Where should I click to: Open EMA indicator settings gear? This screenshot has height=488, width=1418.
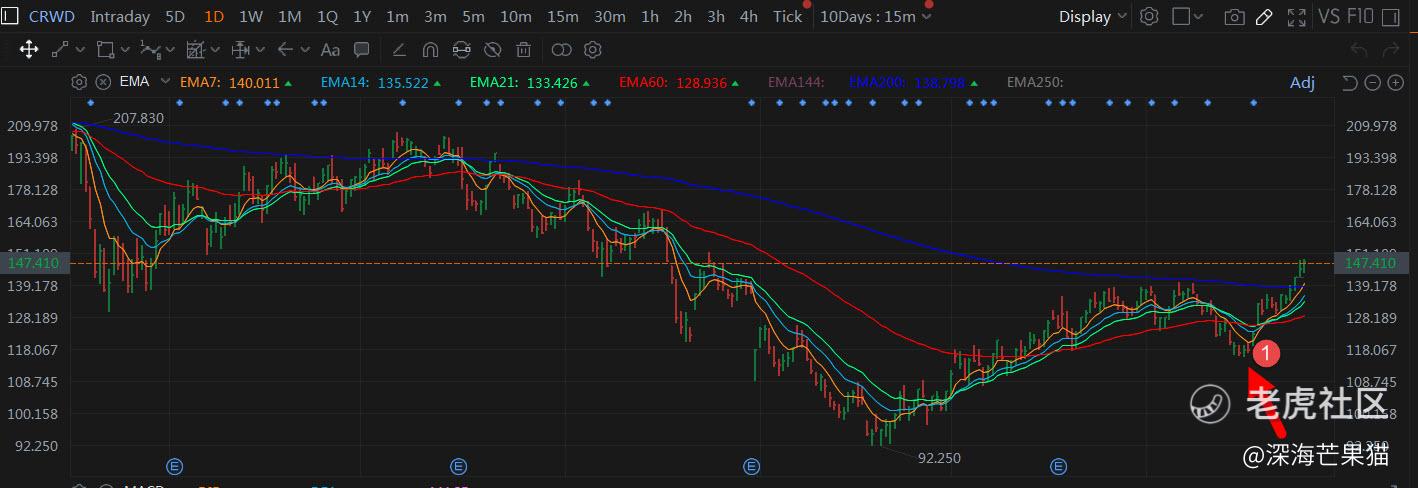pyautogui.click(x=80, y=82)
